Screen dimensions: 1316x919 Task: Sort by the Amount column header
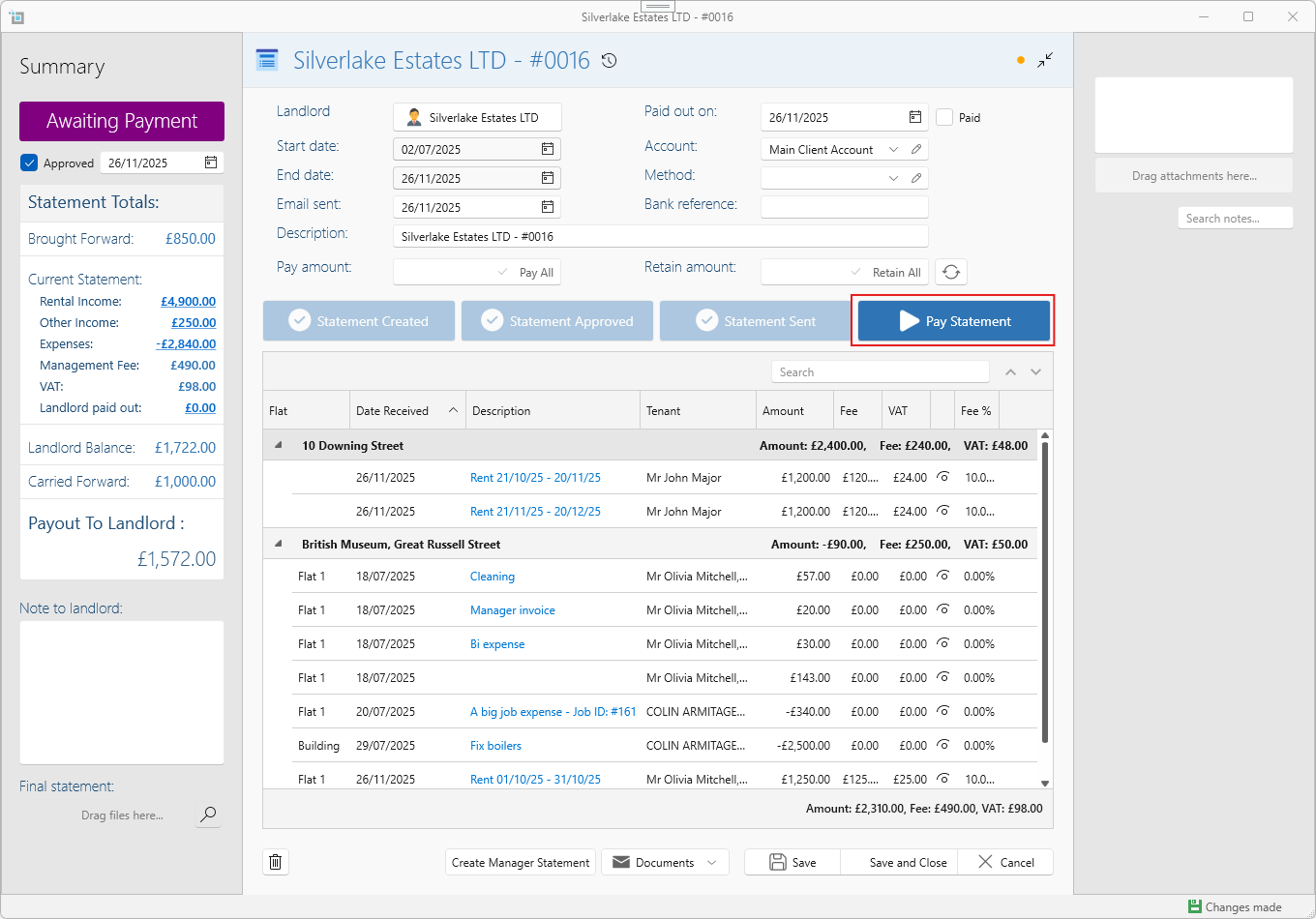(794, 410)
